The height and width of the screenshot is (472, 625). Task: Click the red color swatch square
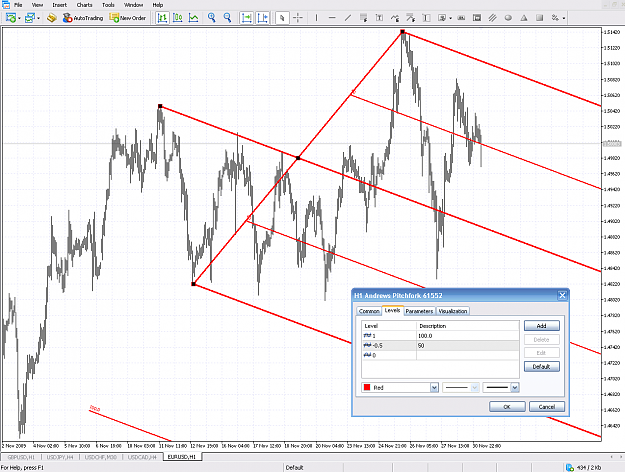click(x=367, y=387)
